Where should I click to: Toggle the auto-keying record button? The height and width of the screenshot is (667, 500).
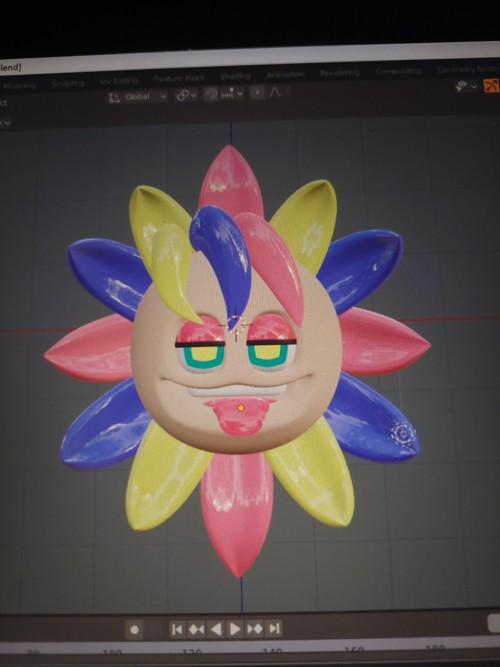click(135, 630)
